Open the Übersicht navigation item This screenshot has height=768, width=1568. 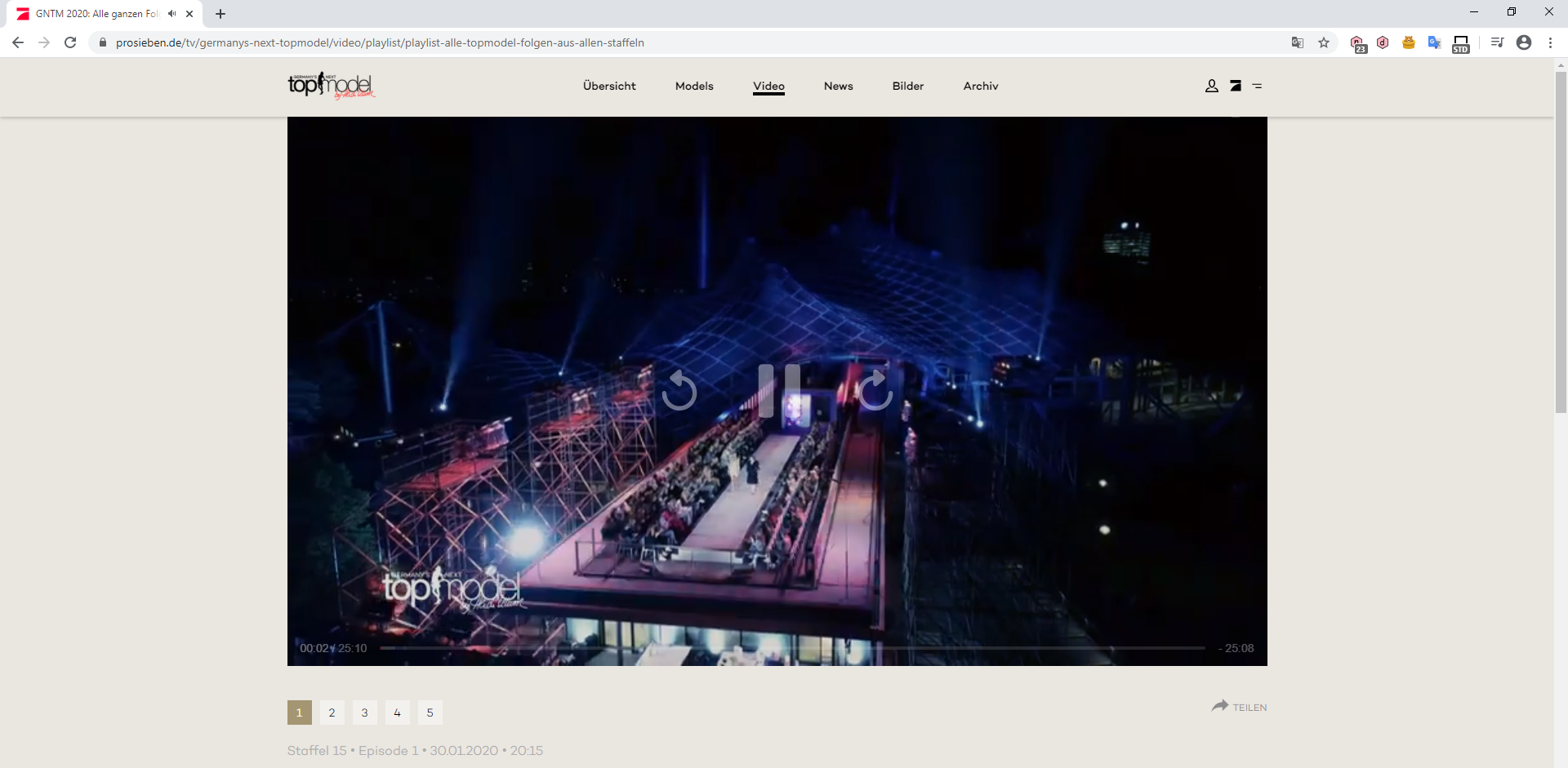pyautogui.click(x=609, y=86)
